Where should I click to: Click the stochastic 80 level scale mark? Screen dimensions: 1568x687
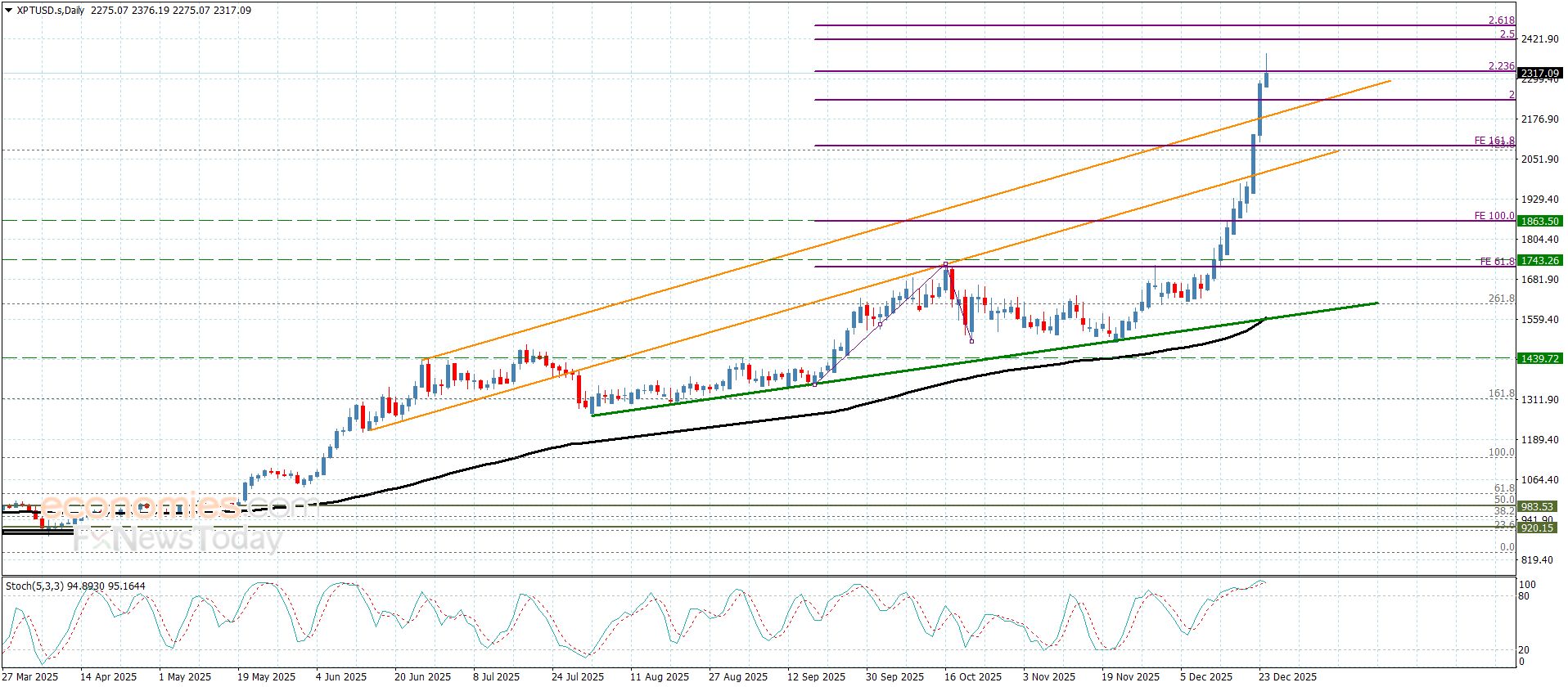(1524, 596)
